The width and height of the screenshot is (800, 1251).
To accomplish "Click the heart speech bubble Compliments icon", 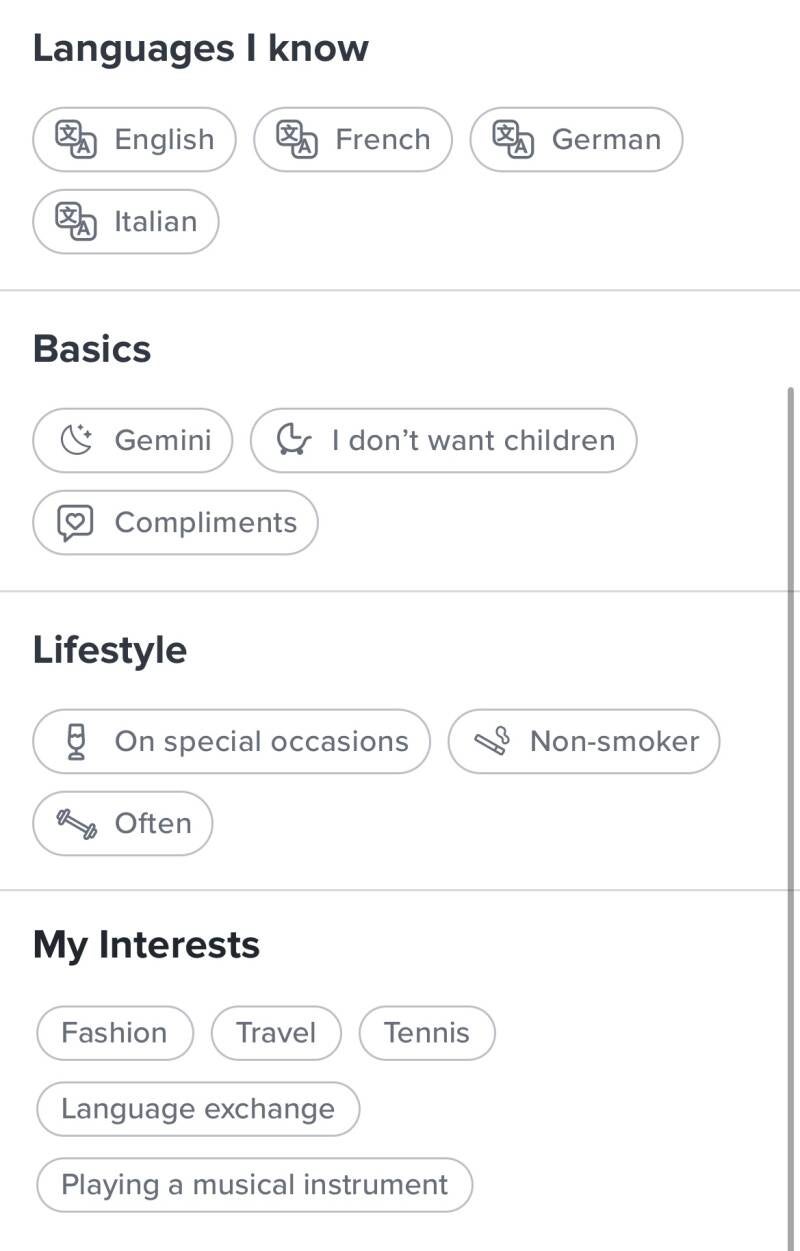I will pyautogui.click(x=75, y=523).
